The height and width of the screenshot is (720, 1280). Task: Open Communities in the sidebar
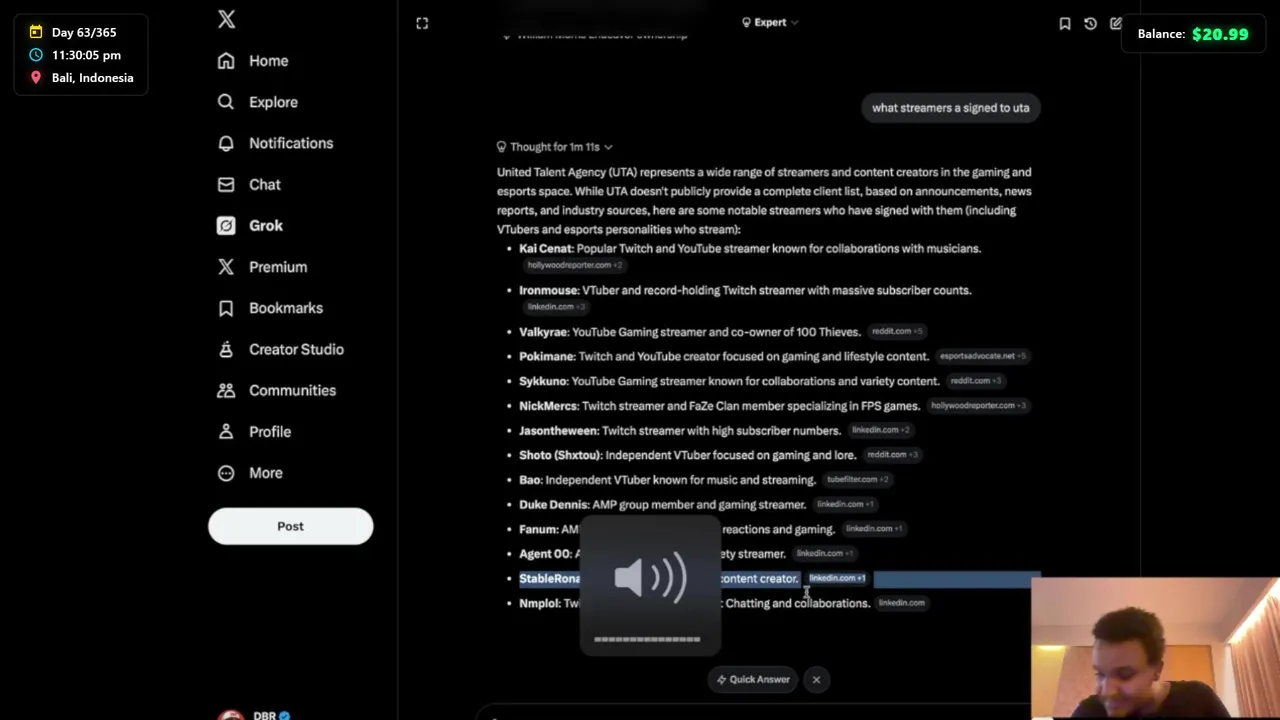click(x=276, y=390)
